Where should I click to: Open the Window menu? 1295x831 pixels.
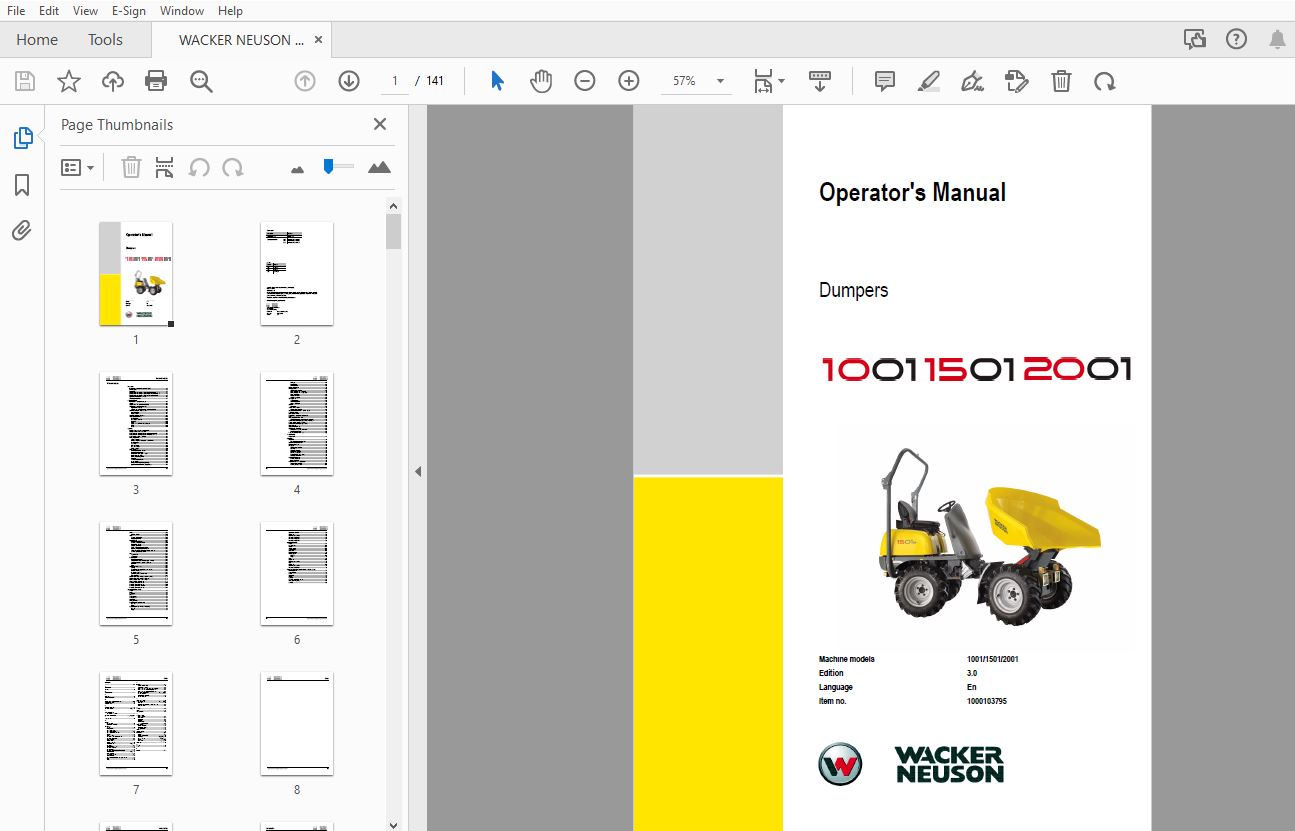182,10
